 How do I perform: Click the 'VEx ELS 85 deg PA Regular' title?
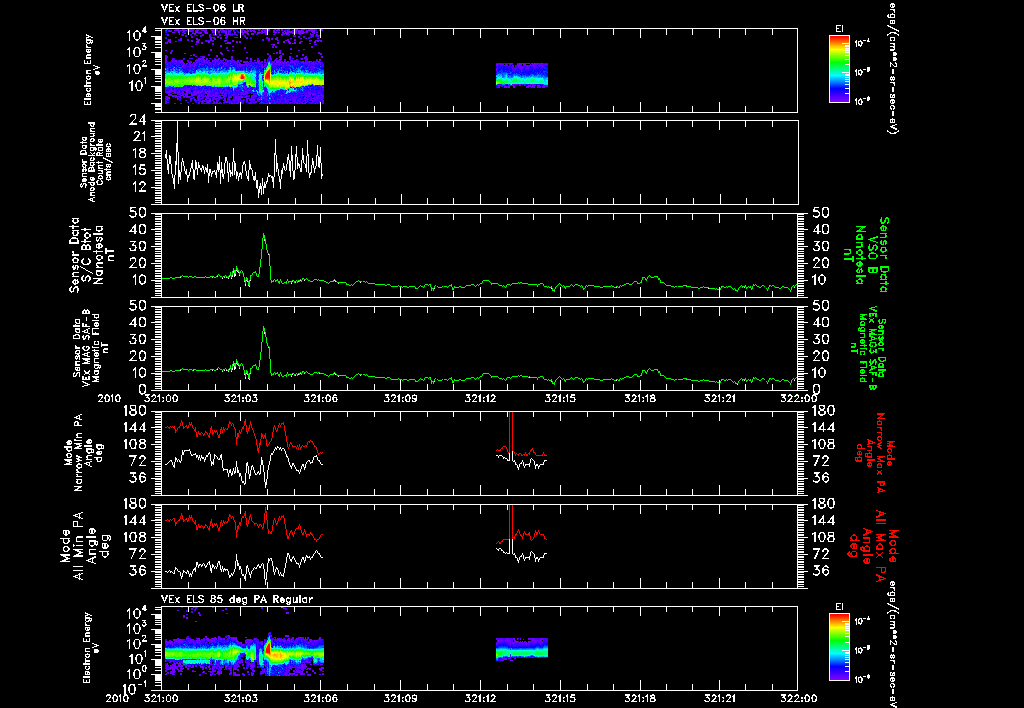(x=237, y=599)
